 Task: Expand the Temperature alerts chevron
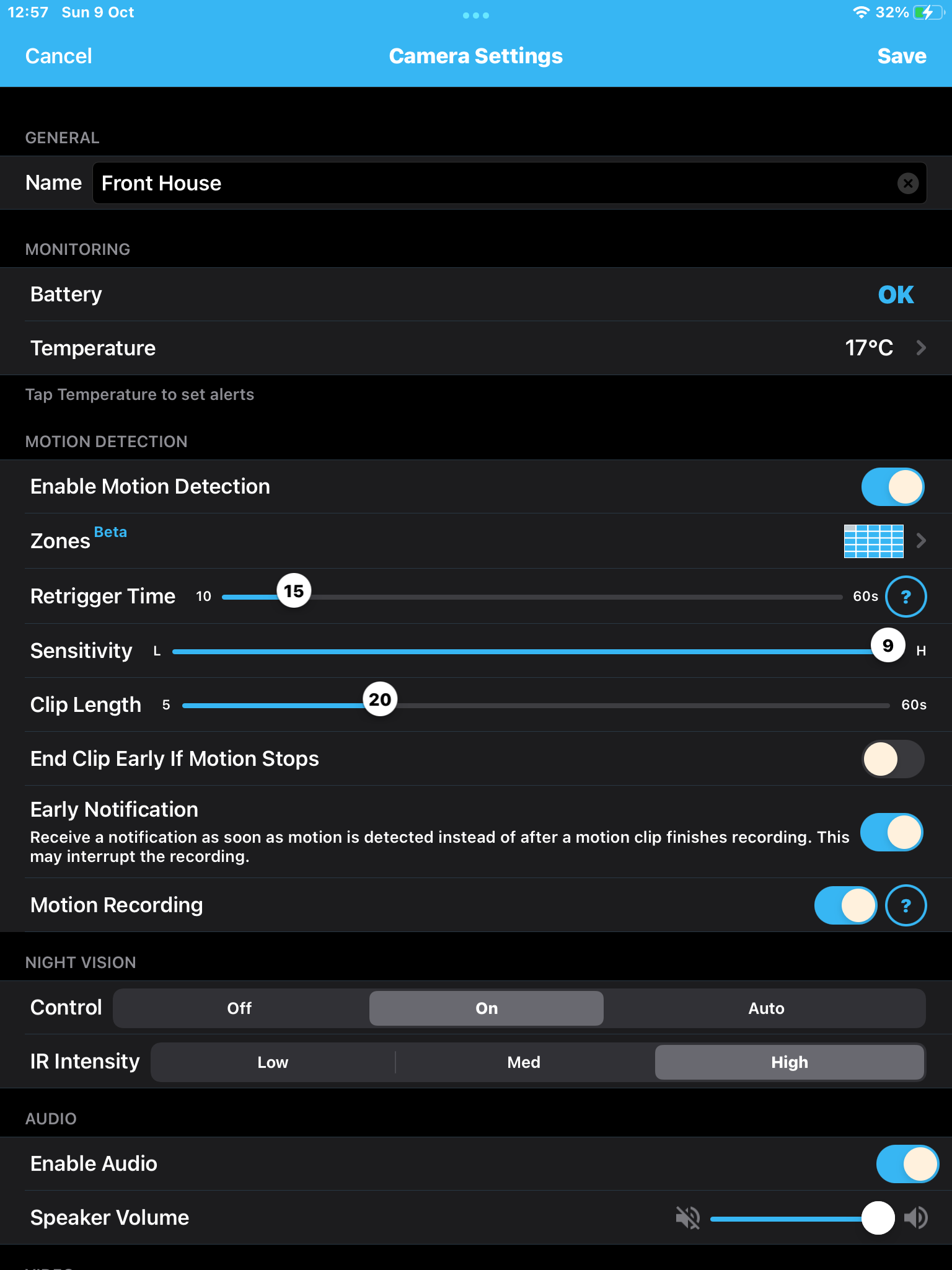click(921, 348)
